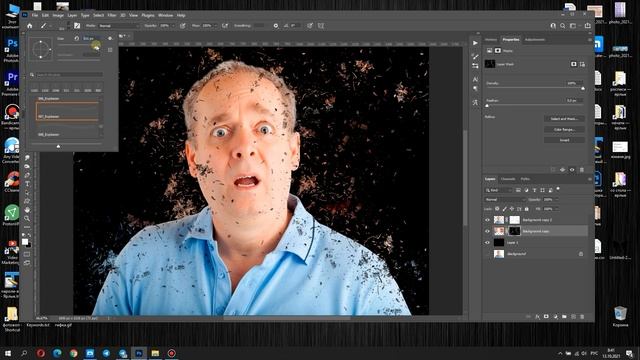Click the Color Range button

click(564, 129)
